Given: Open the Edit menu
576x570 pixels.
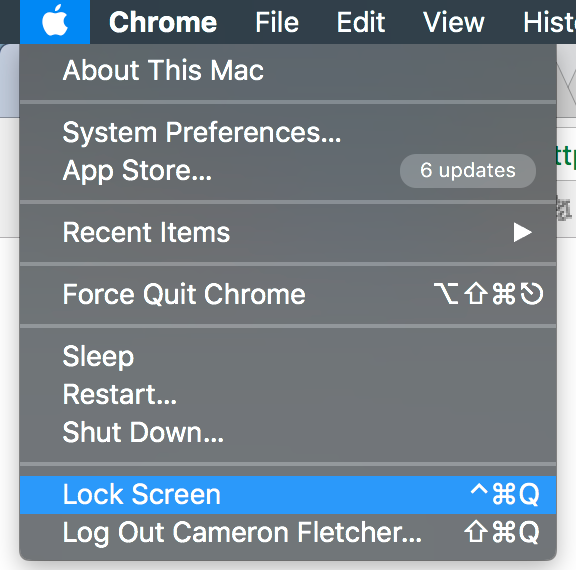Looking at the screenshot, I should [x=361, y=22].
